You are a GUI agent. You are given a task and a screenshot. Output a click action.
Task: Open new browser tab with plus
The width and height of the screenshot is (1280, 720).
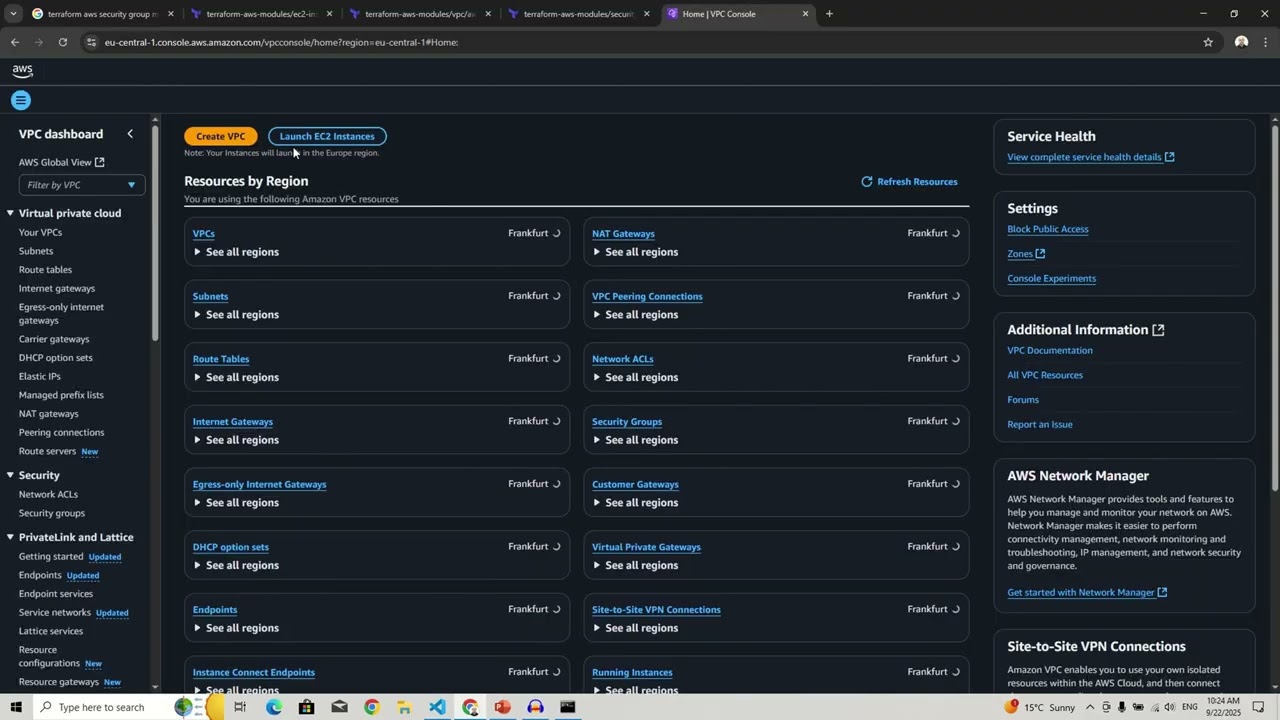[x=829, y=14]
